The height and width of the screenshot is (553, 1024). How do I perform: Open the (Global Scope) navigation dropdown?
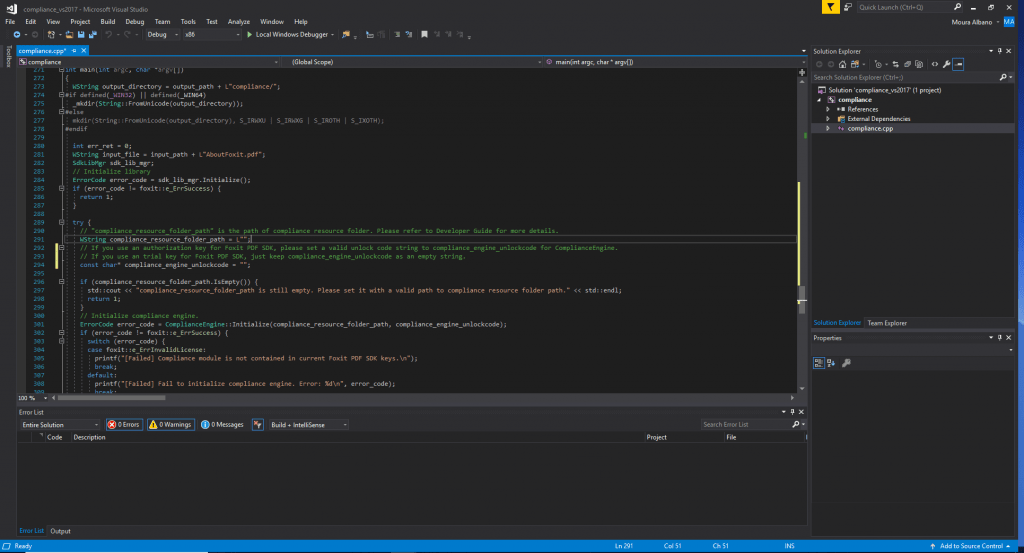(413, 62)
